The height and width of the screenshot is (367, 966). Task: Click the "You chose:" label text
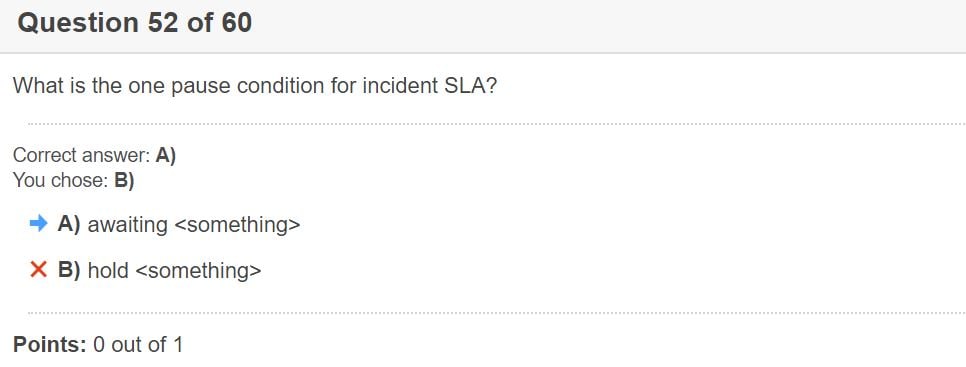tap(60, 180)
